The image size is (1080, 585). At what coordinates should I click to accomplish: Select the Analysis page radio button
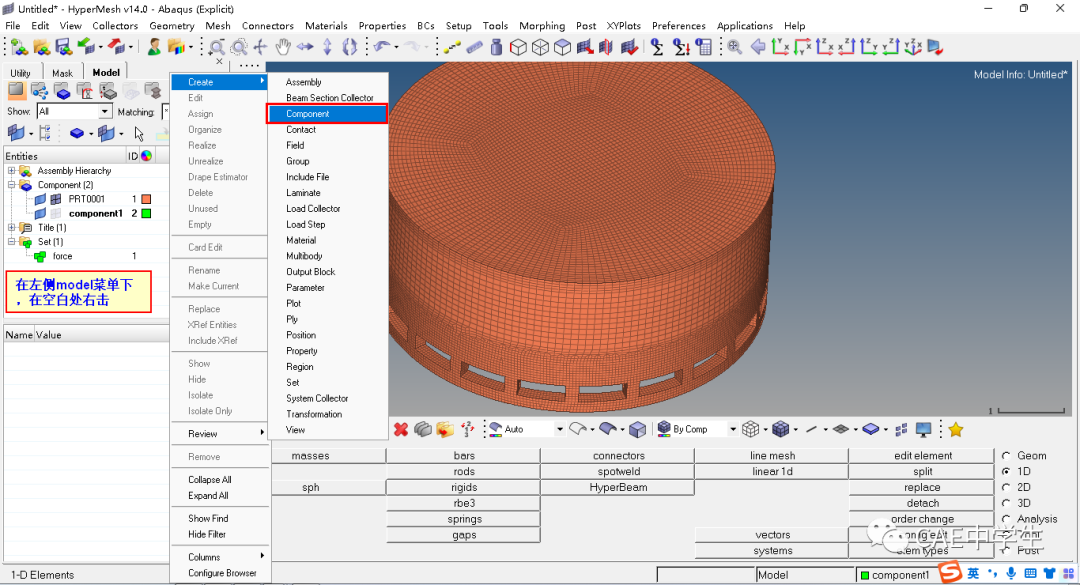point(1006,519)
